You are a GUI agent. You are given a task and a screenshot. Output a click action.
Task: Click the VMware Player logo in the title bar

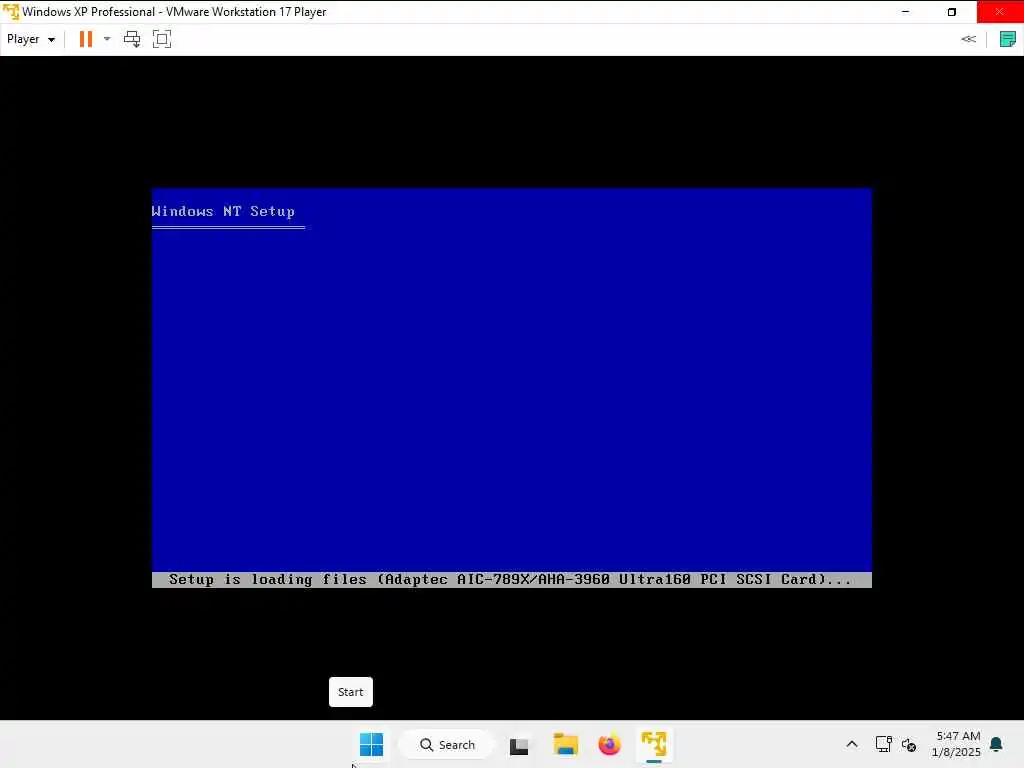pyautogui.click(x=10, y=12)
